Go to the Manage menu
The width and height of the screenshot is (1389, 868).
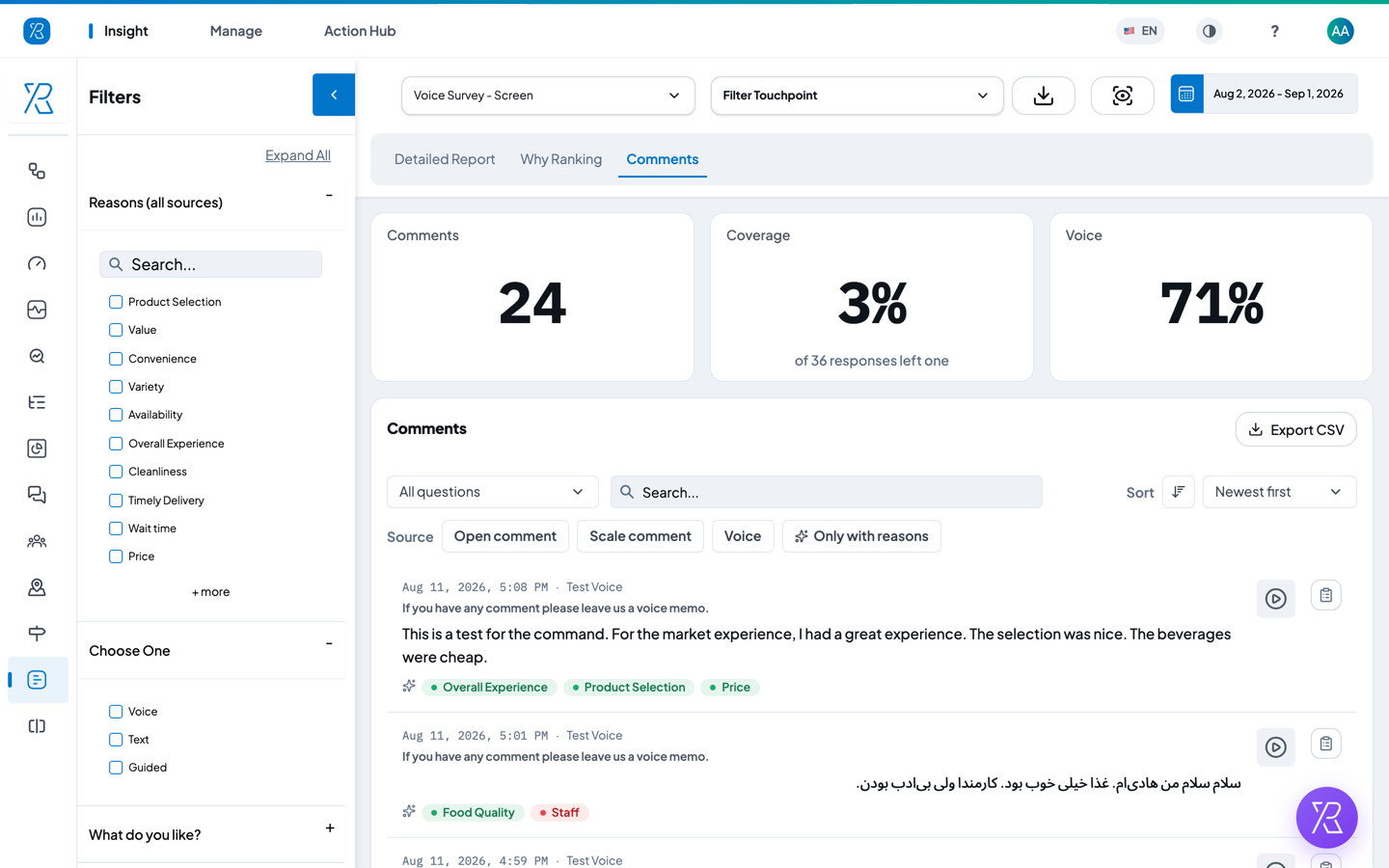tap(236, 31)
